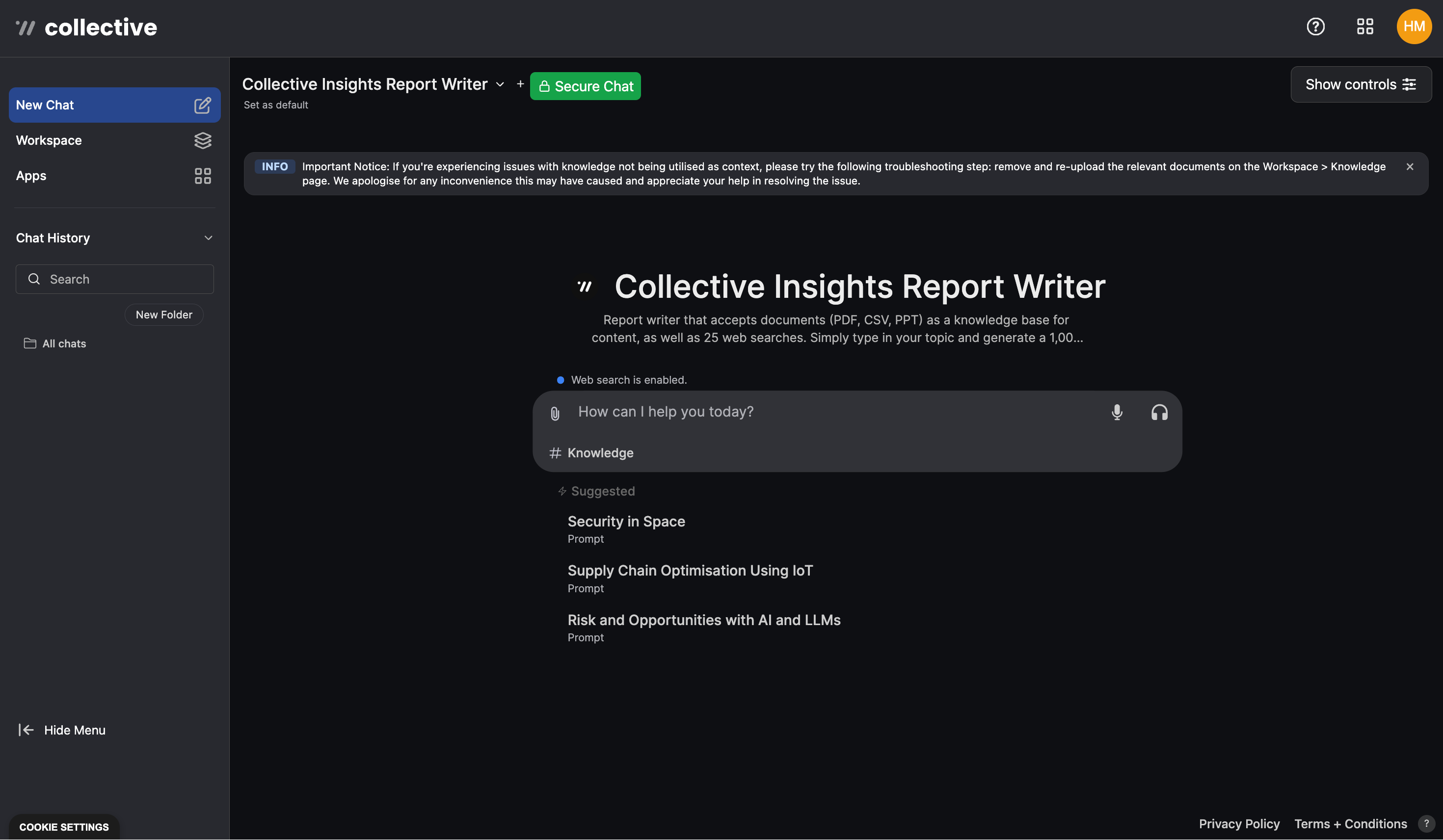This screenshot has height=840, width=1443.
Task: Select New Chat in the sidebar
Action: point(114,105)
